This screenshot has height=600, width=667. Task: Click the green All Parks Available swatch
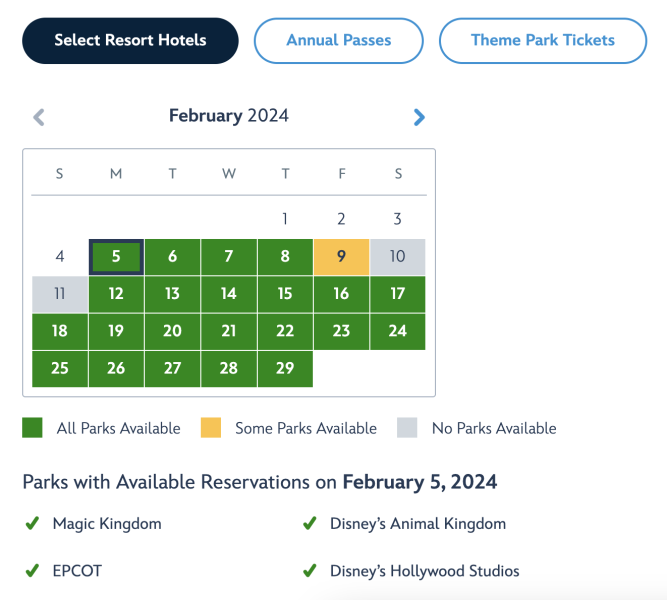pos(33,428)
